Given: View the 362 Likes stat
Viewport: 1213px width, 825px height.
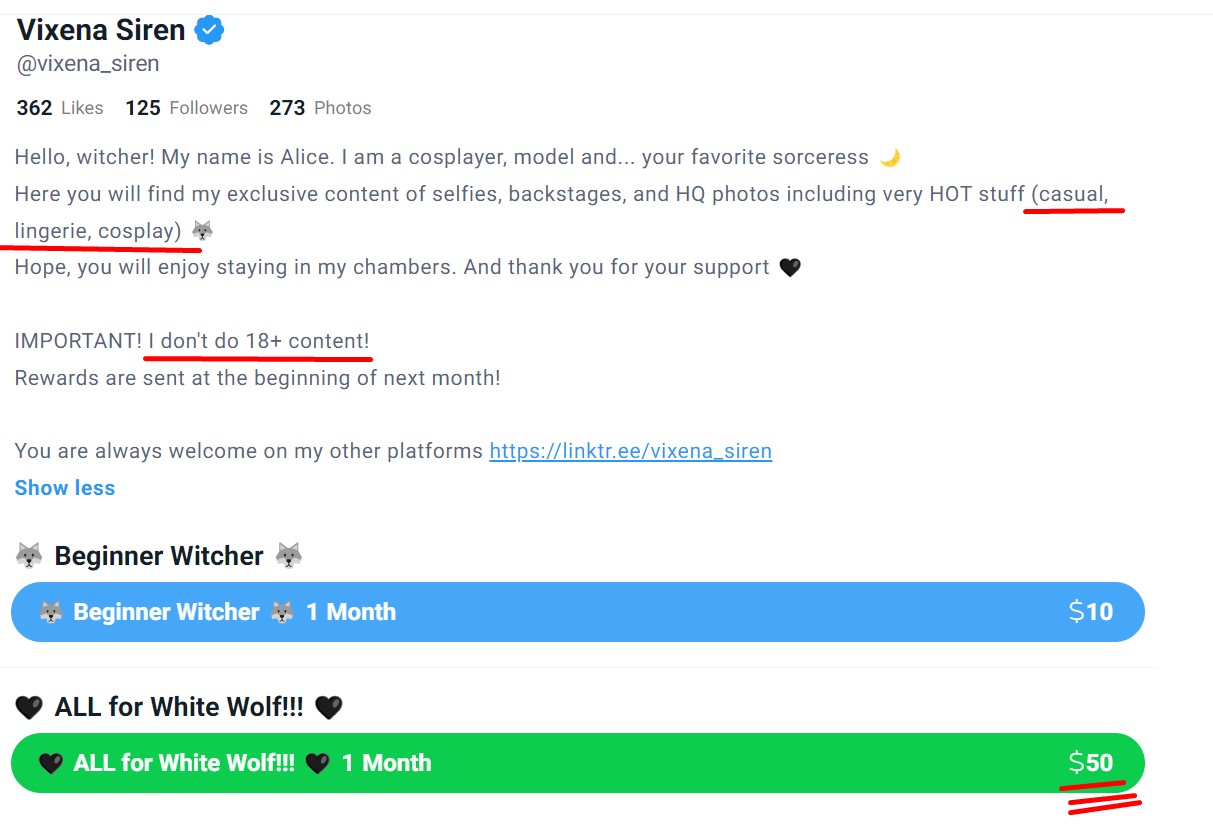Looking at the screenshot, I should coord(60,108).
